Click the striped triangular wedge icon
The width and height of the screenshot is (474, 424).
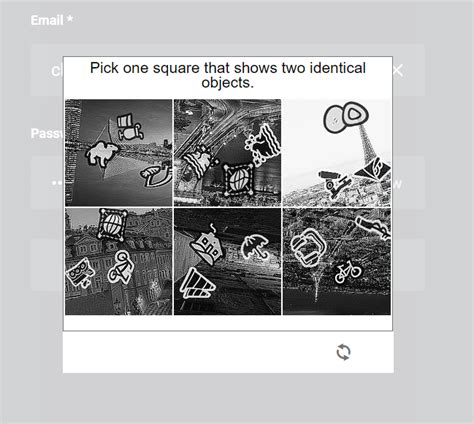(x=197, y=283)
